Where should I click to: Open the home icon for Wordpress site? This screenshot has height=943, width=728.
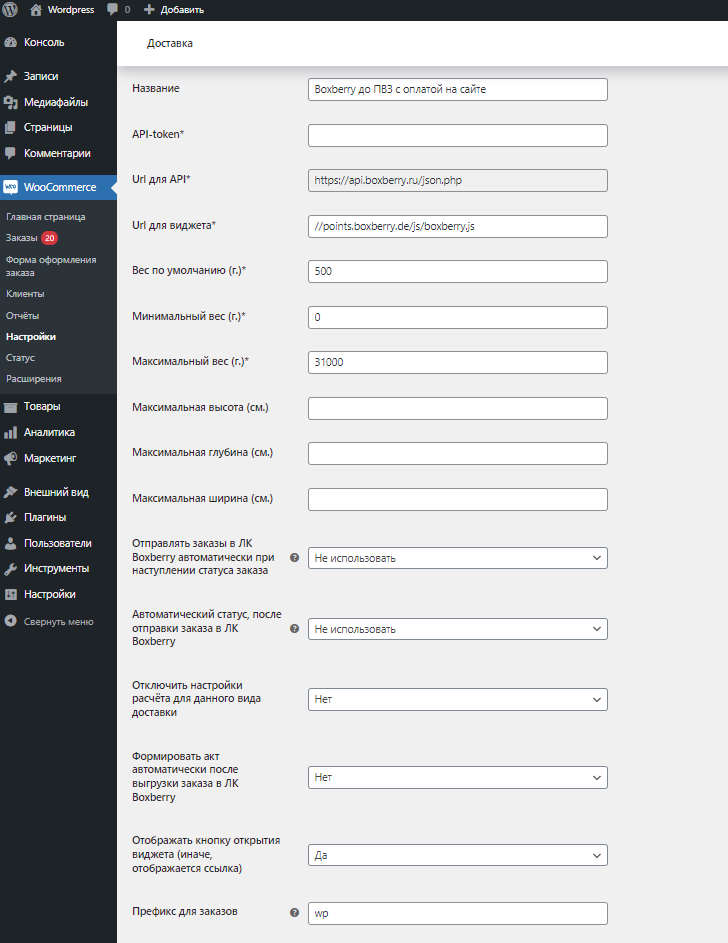click(x=36, y=10)
